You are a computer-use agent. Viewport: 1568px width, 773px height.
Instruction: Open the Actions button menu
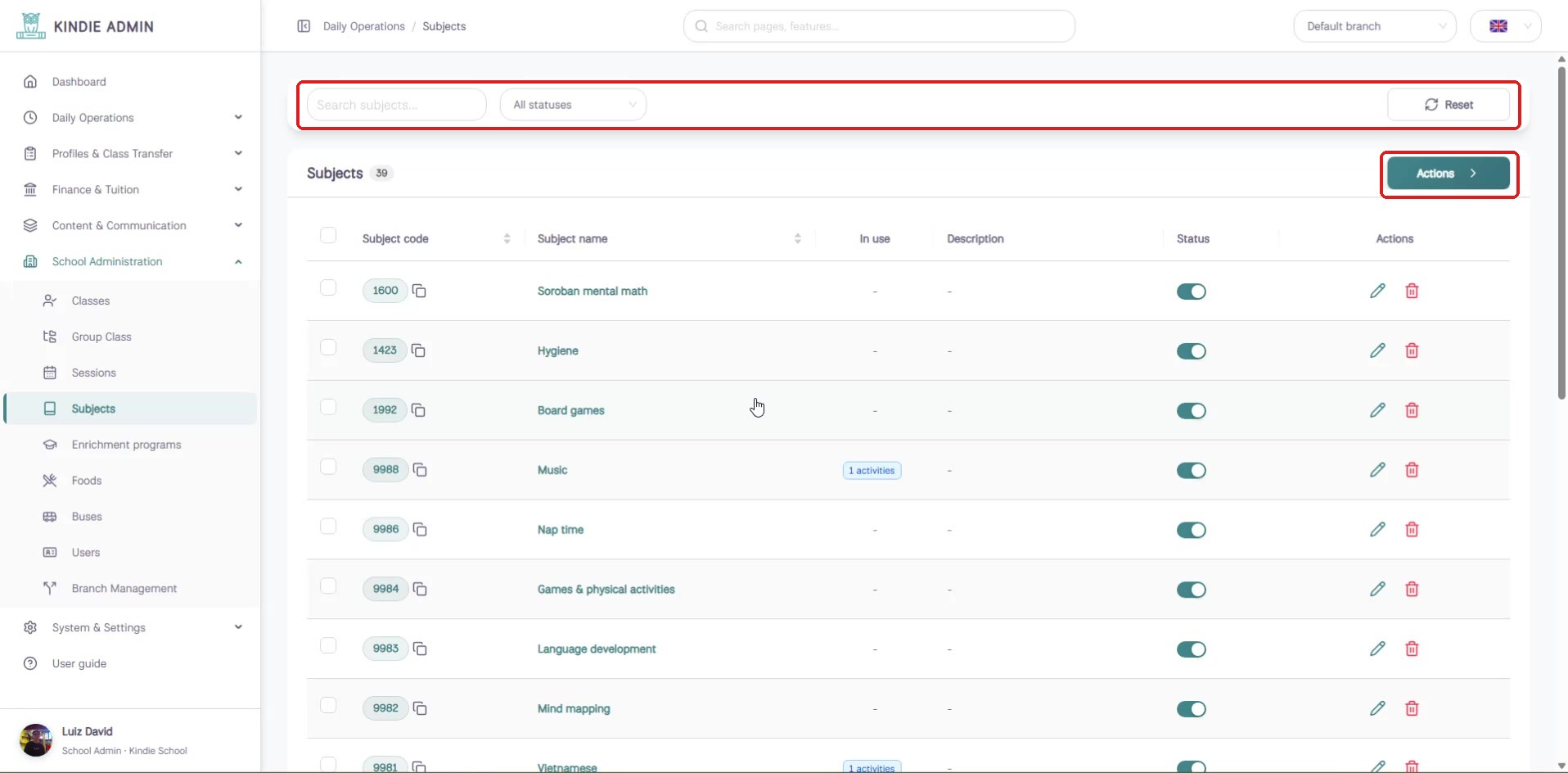click(x=1449, y=174)
